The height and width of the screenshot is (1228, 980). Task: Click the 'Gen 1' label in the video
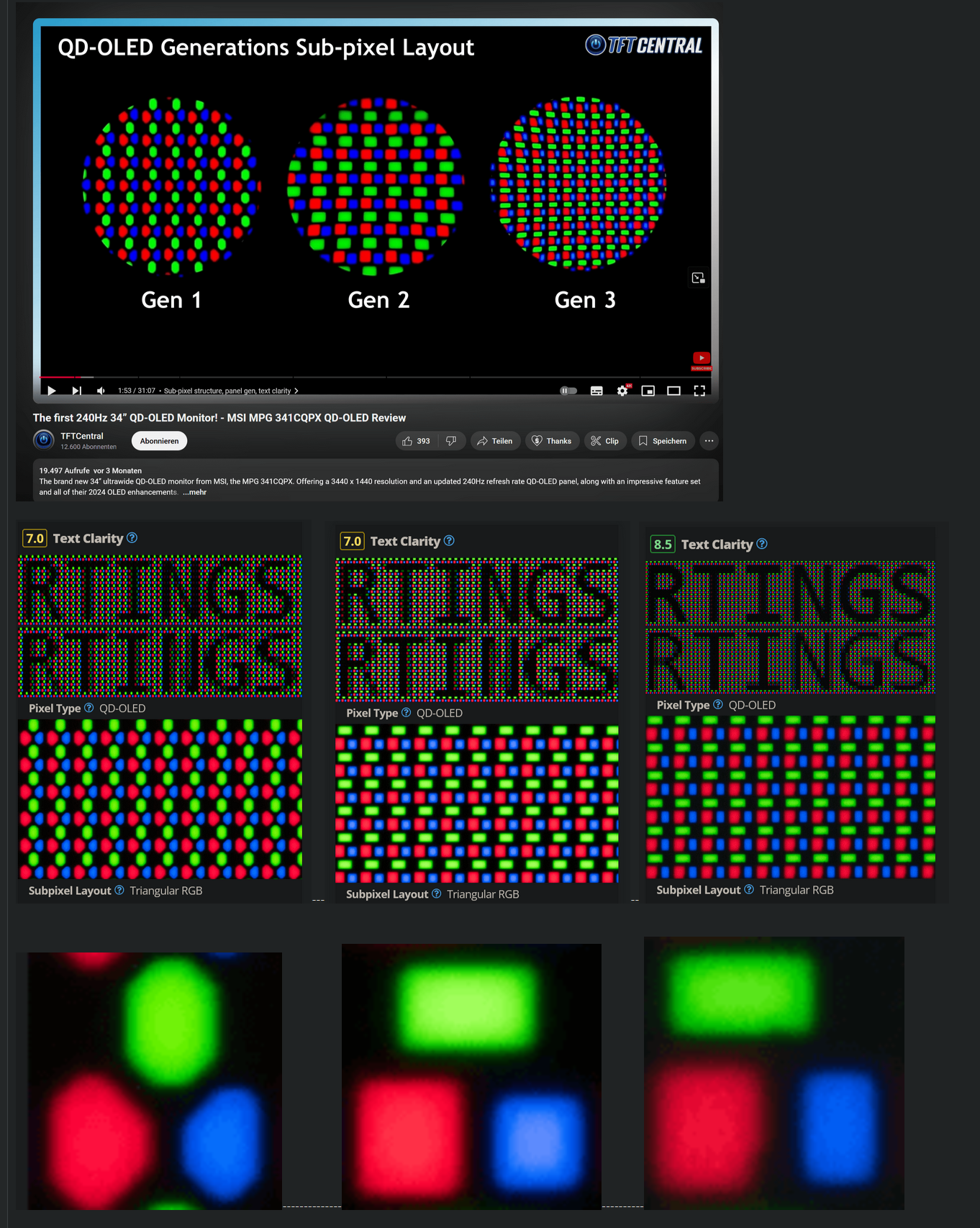[x=171, y=300]
